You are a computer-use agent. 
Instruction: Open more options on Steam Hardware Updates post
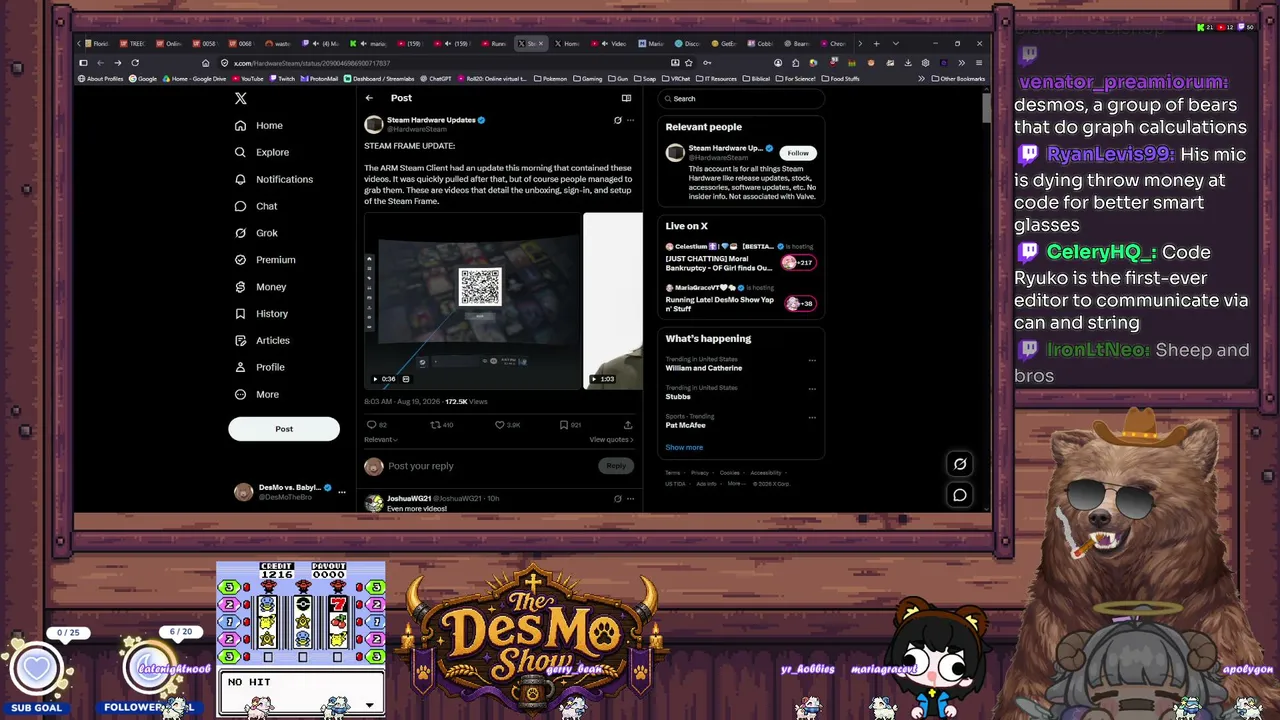coord(630,120)
